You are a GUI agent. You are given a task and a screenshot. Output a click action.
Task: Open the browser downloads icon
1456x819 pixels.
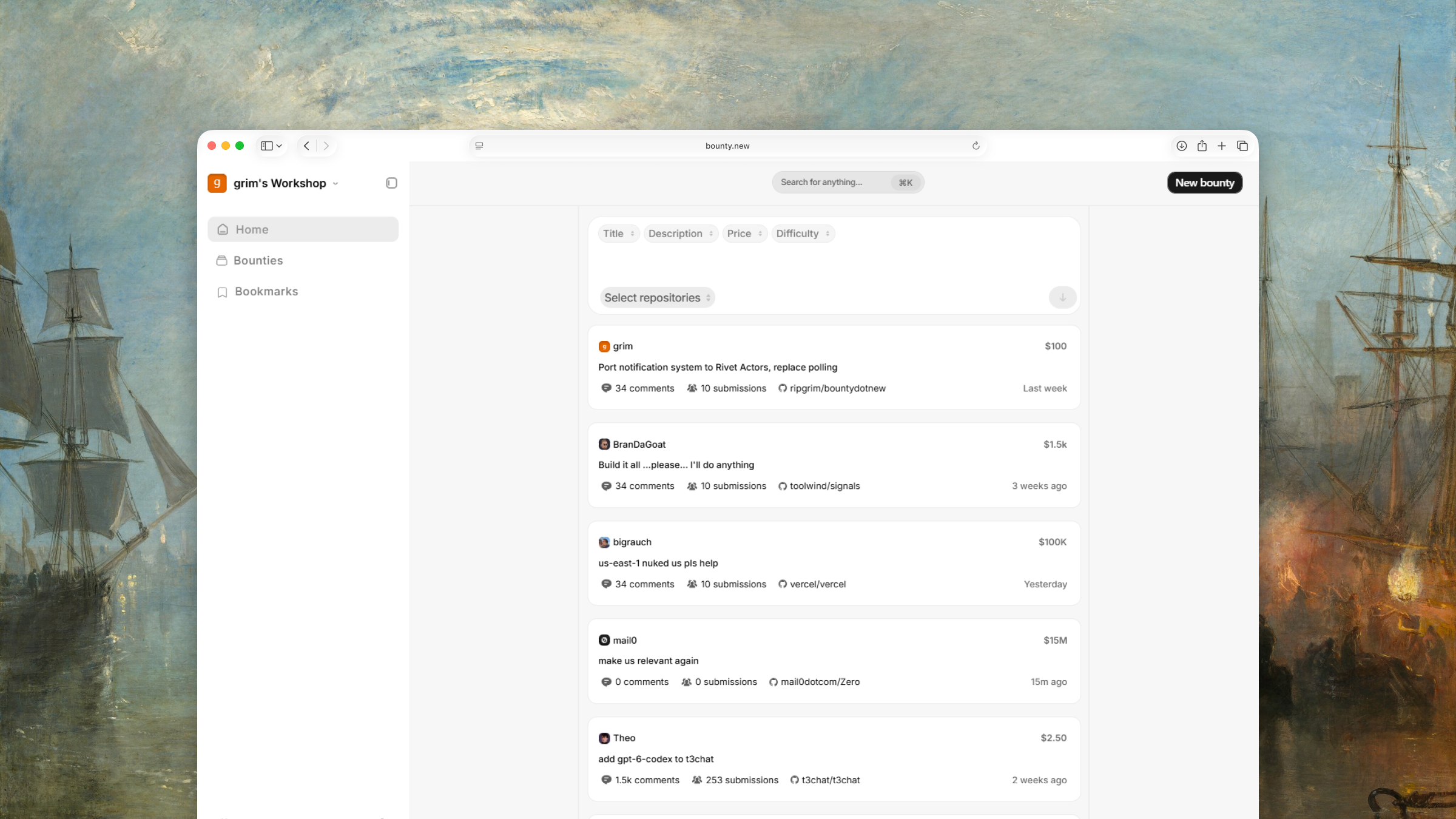point(1181,146)
